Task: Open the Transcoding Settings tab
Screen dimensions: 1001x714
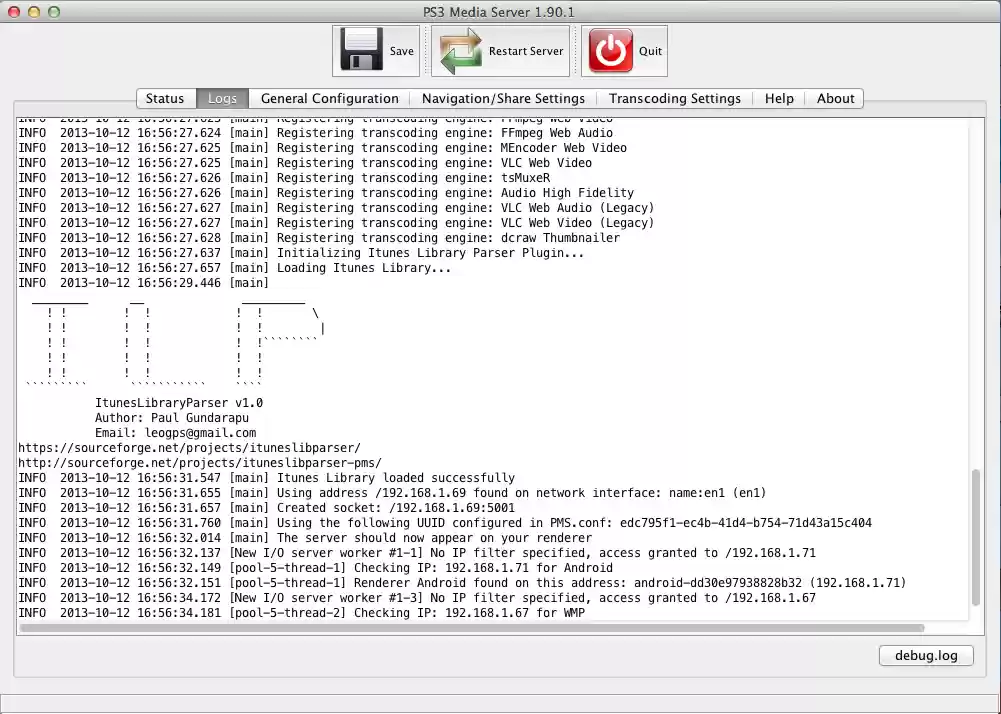Action: click(675, 98)
